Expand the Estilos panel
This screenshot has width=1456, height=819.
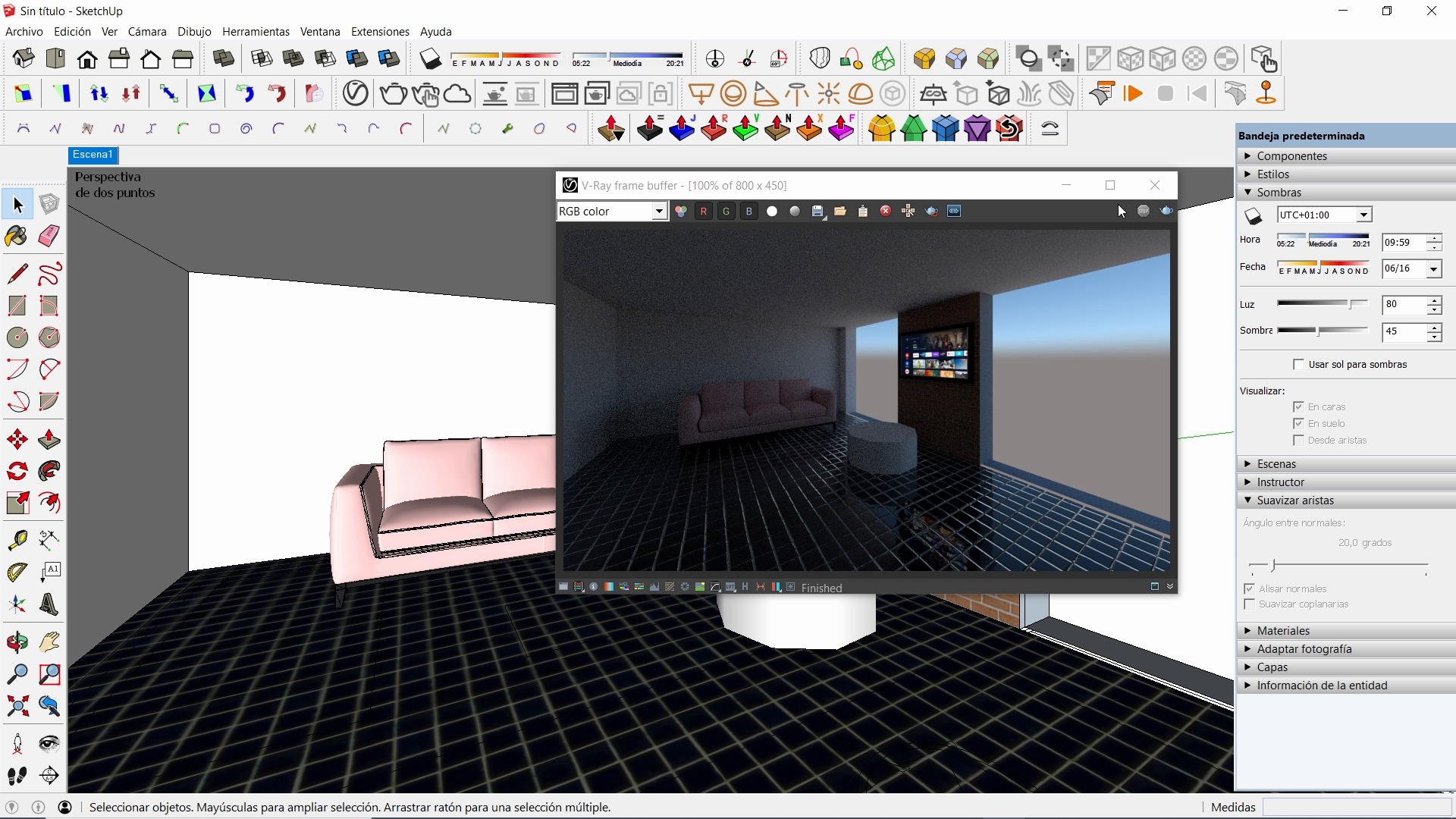[x=1346, y=174]
